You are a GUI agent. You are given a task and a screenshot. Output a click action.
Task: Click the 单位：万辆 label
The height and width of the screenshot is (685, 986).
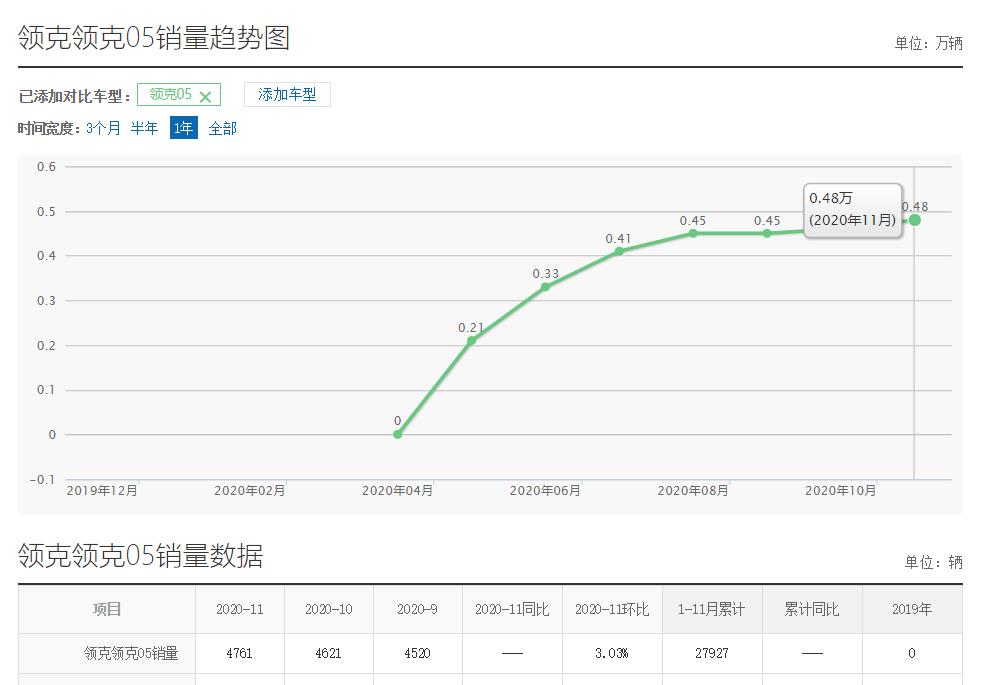click(x=929, y=43)
